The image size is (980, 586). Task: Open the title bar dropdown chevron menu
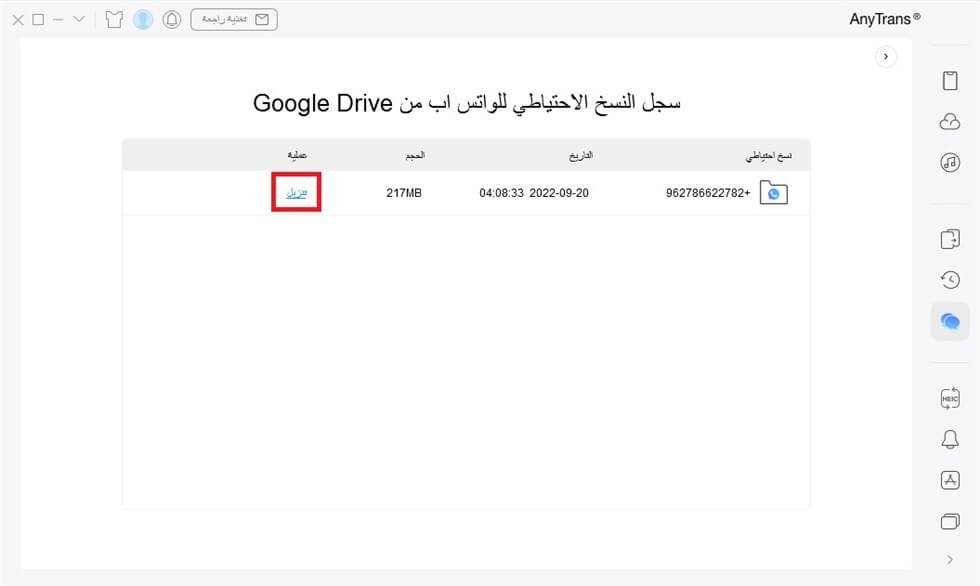(79, 19)
